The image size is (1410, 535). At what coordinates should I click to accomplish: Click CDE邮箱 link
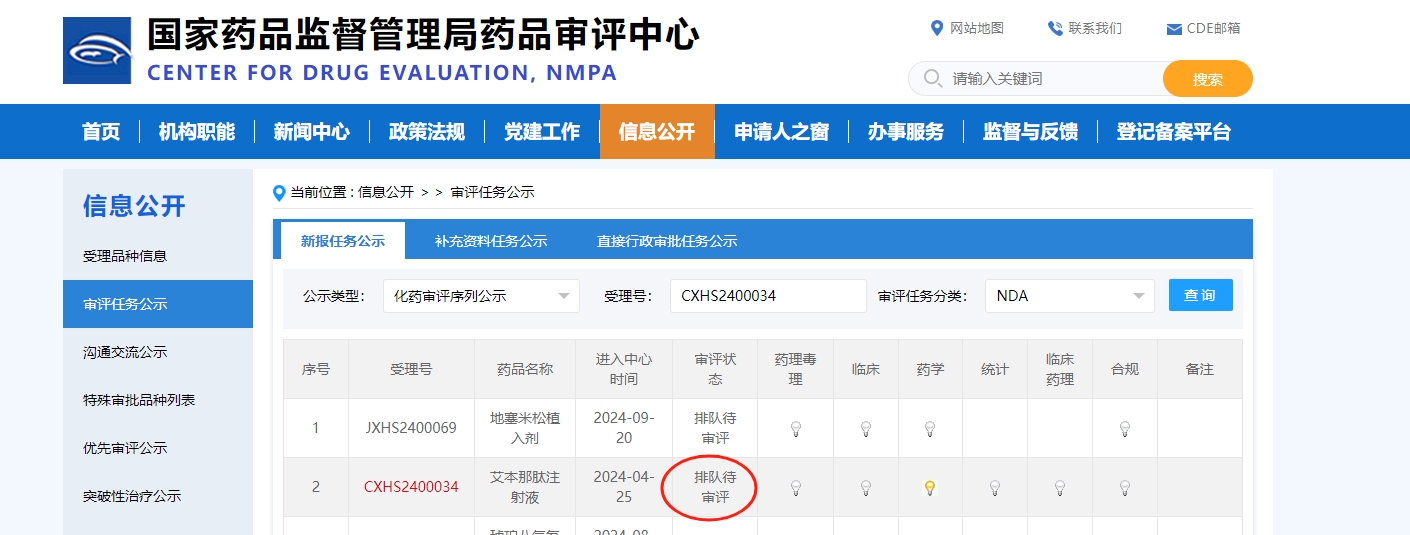point(1214,28)
